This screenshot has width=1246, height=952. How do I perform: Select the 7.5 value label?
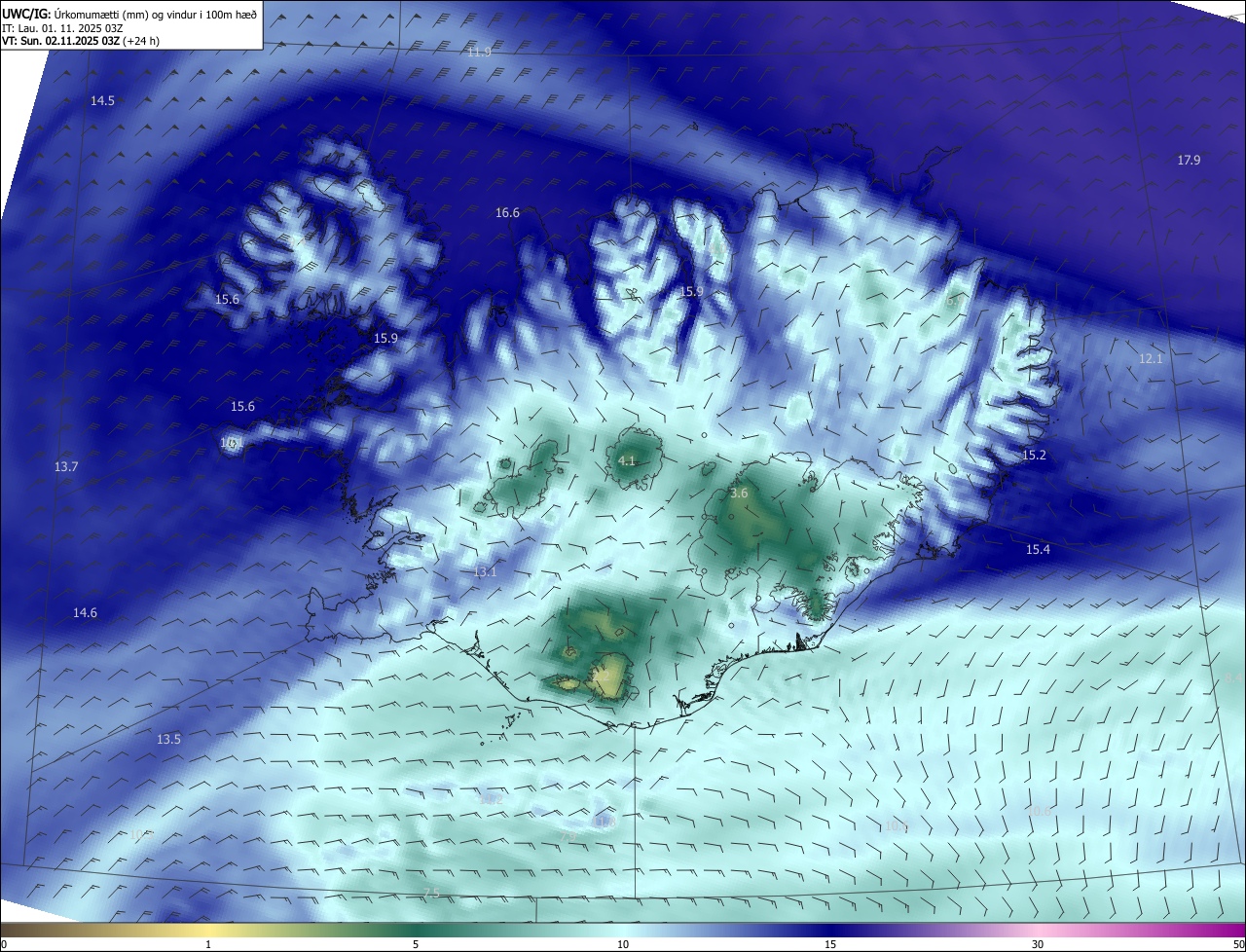click(x=431, y=894)
